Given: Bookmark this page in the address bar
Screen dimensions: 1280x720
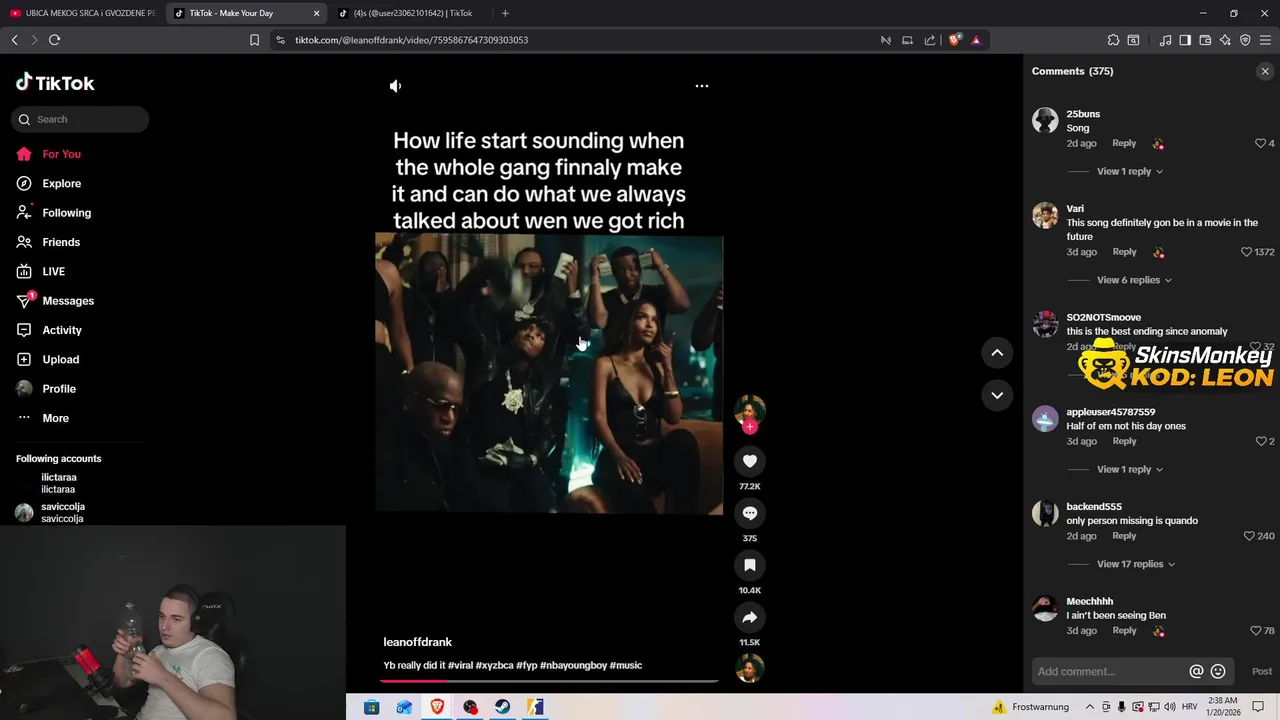Looking at the screenshot, I should [254, 40].
